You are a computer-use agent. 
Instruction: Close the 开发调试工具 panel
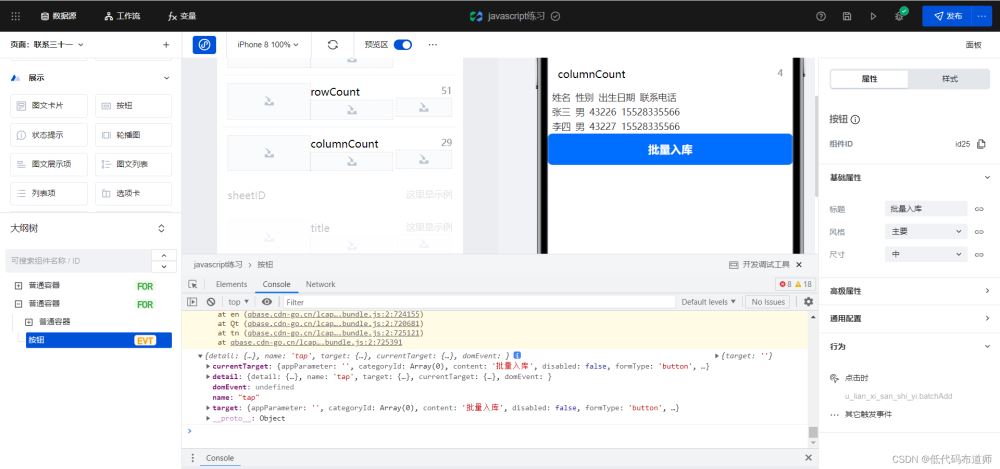pyautogui.click(x=799, y=264)
